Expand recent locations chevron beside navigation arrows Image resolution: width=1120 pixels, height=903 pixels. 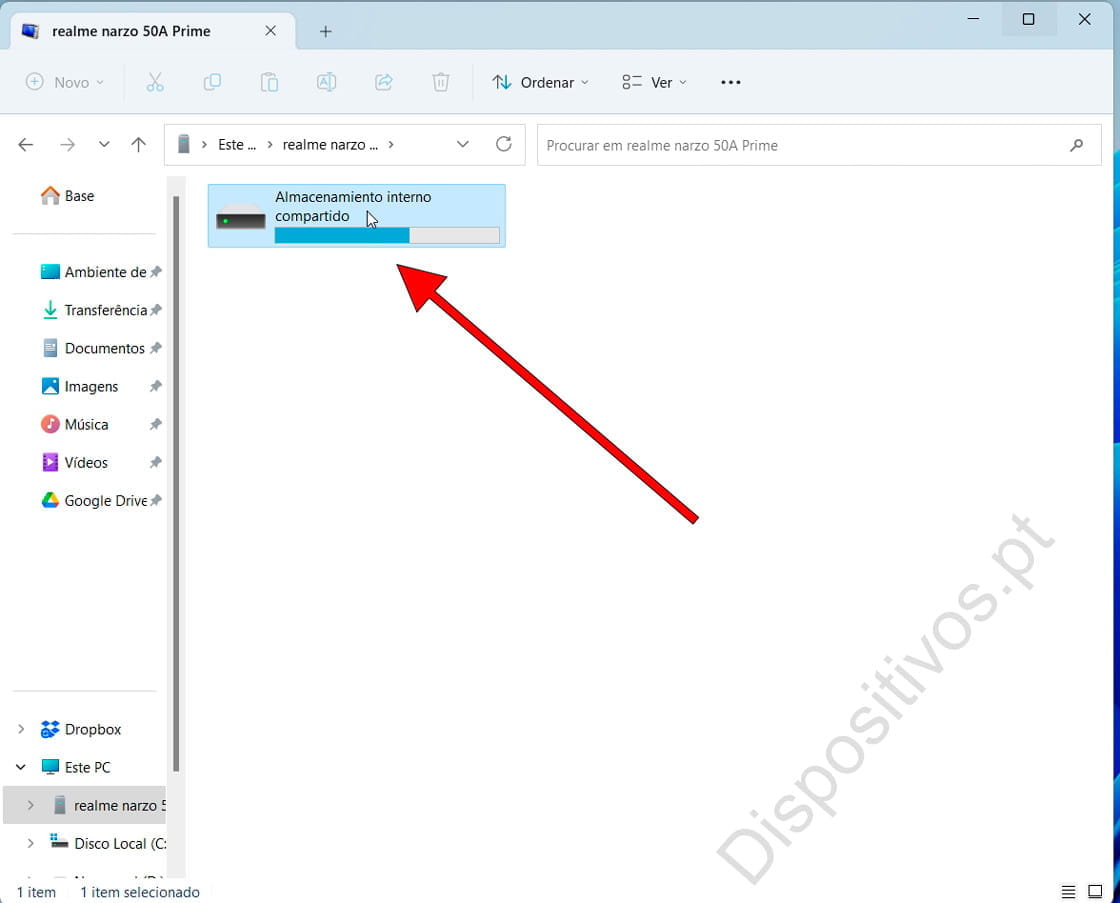(x=104, y=144)
